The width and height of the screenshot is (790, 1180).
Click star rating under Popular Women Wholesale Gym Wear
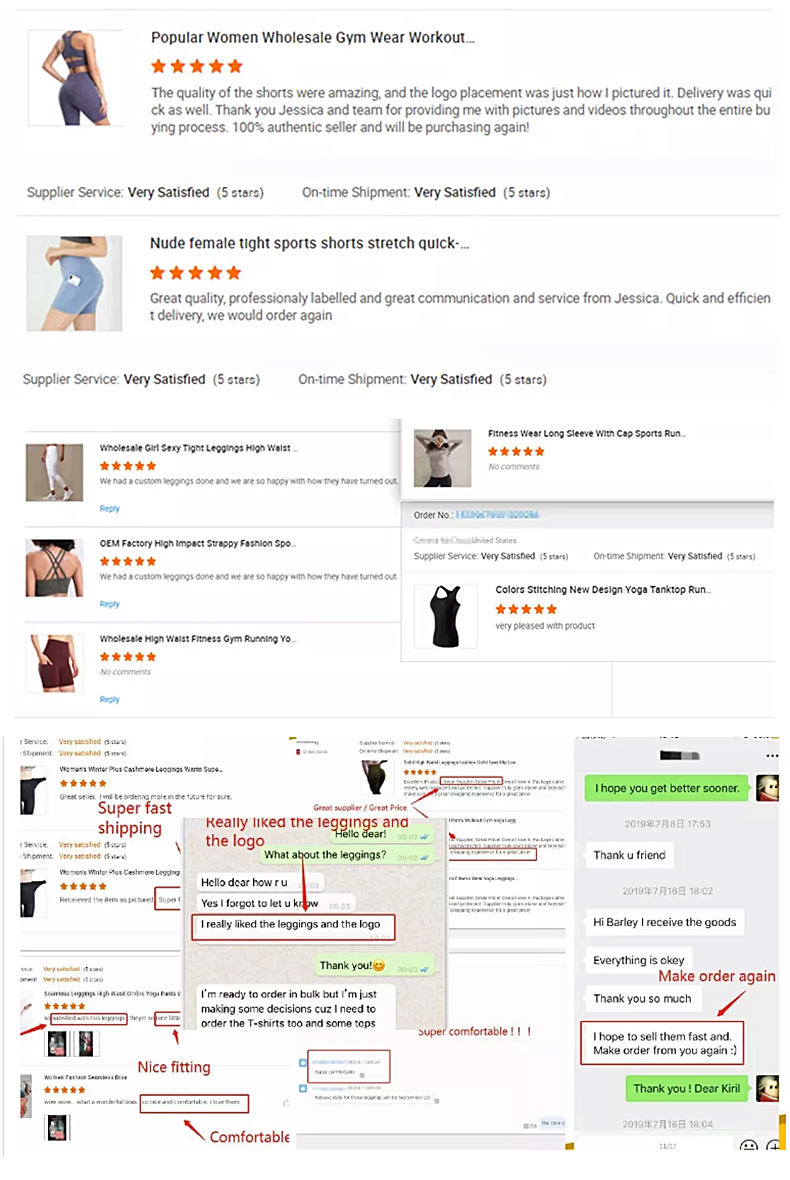click(x=196, y=66)
